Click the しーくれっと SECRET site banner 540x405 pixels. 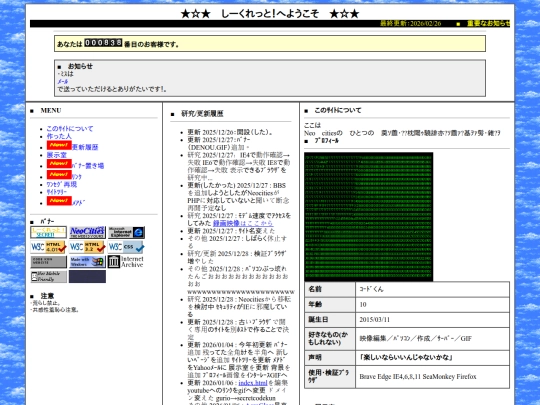tap(49, 232)
